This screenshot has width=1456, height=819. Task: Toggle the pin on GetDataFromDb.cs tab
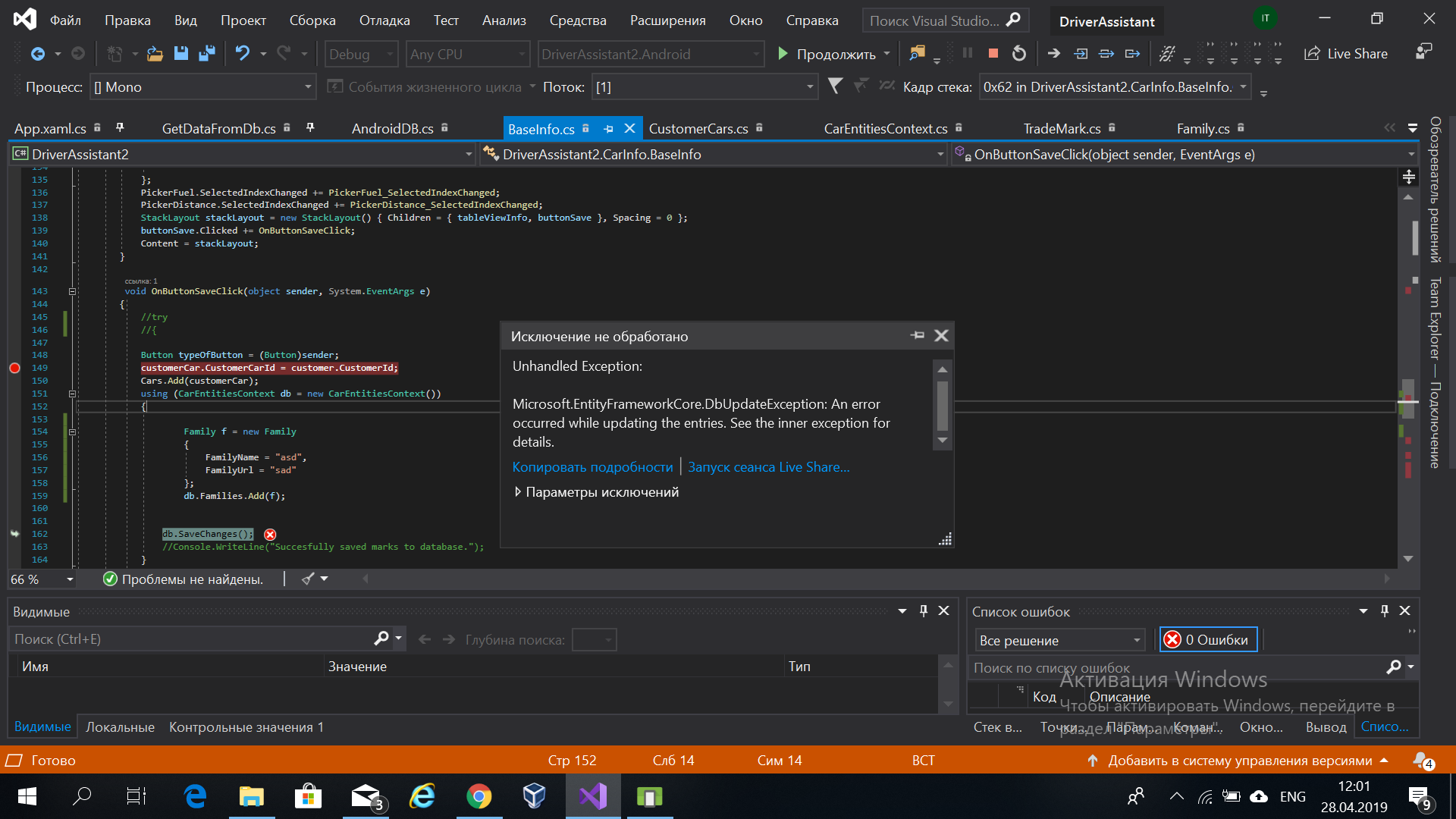click(x=310, y=127)
